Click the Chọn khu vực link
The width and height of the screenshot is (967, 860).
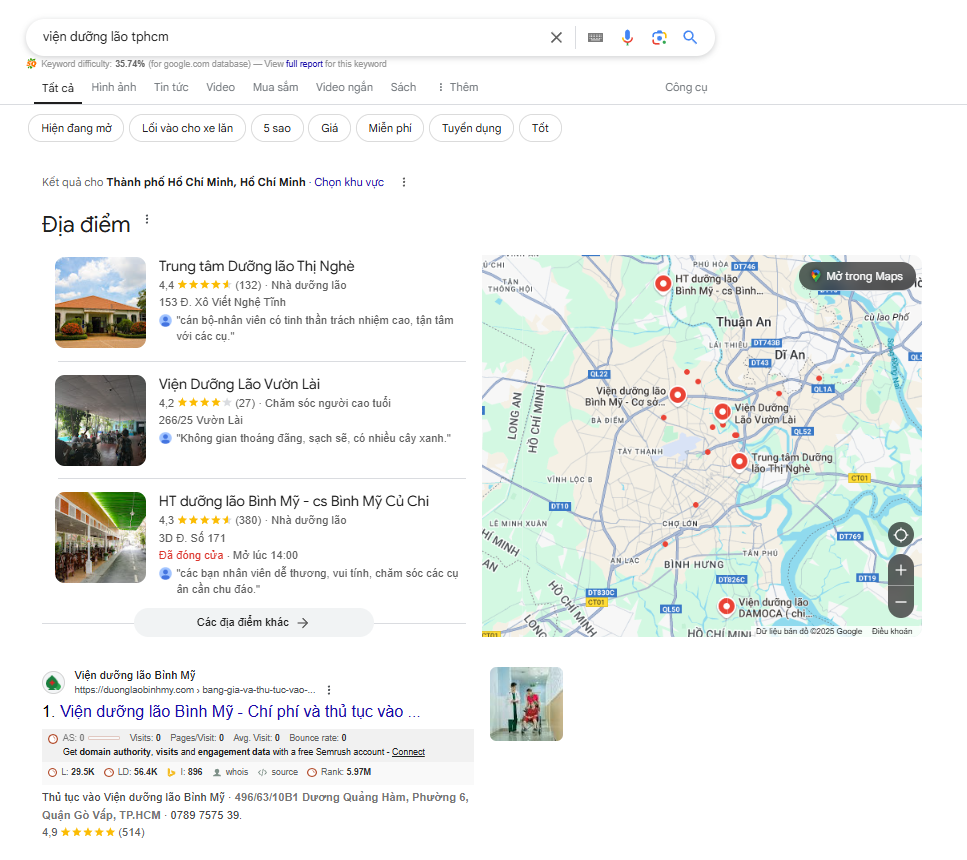[x=349, y=182]
